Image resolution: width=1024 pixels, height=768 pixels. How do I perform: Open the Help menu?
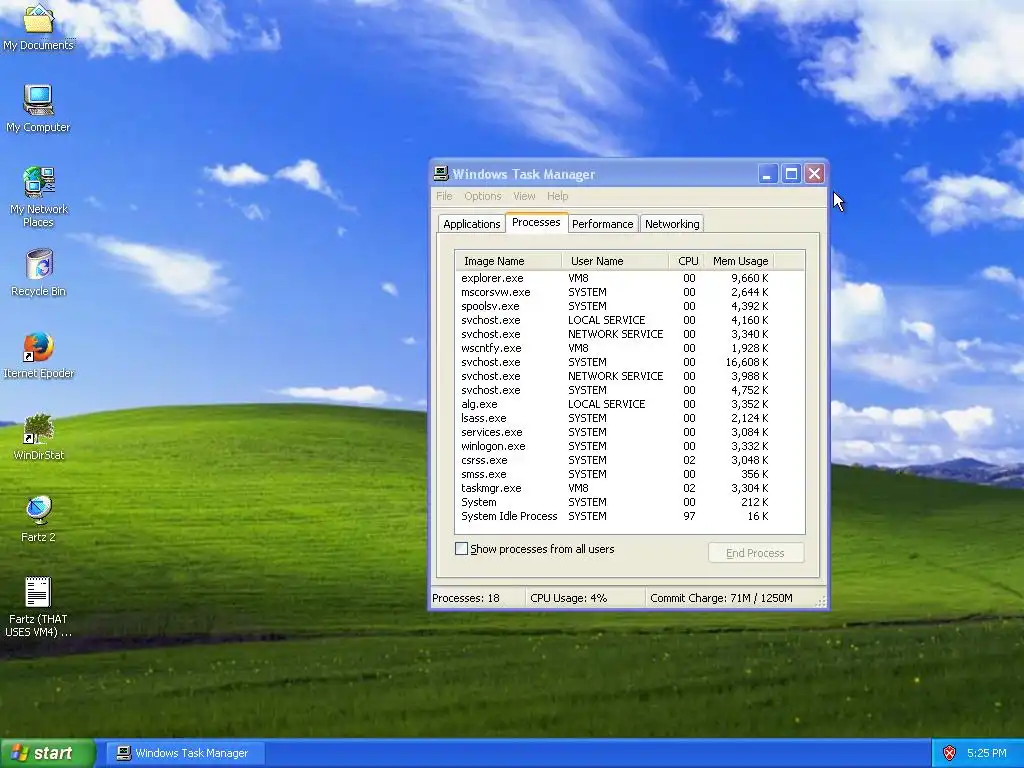tap(557, 196)
